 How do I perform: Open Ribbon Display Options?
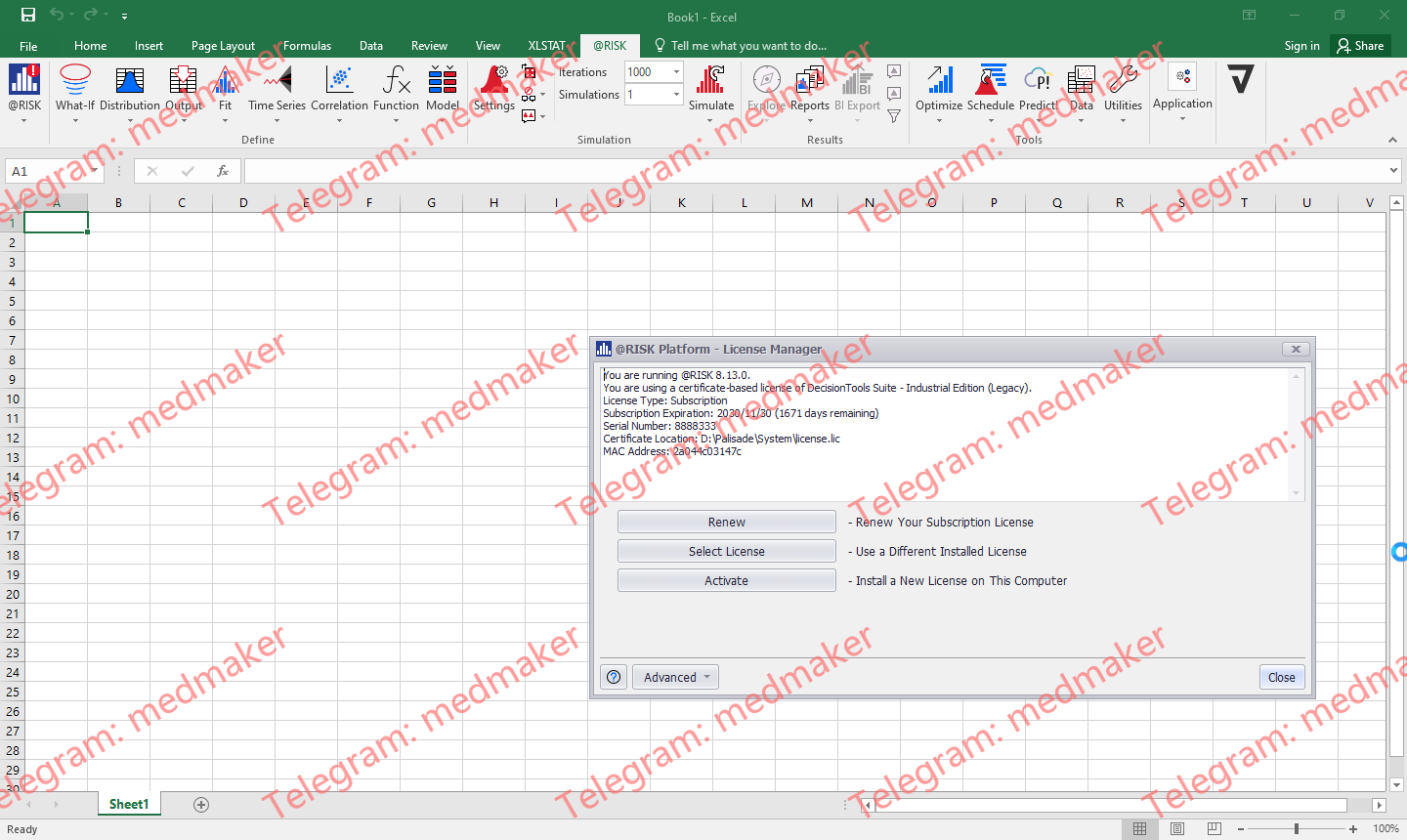point(1249,15)
